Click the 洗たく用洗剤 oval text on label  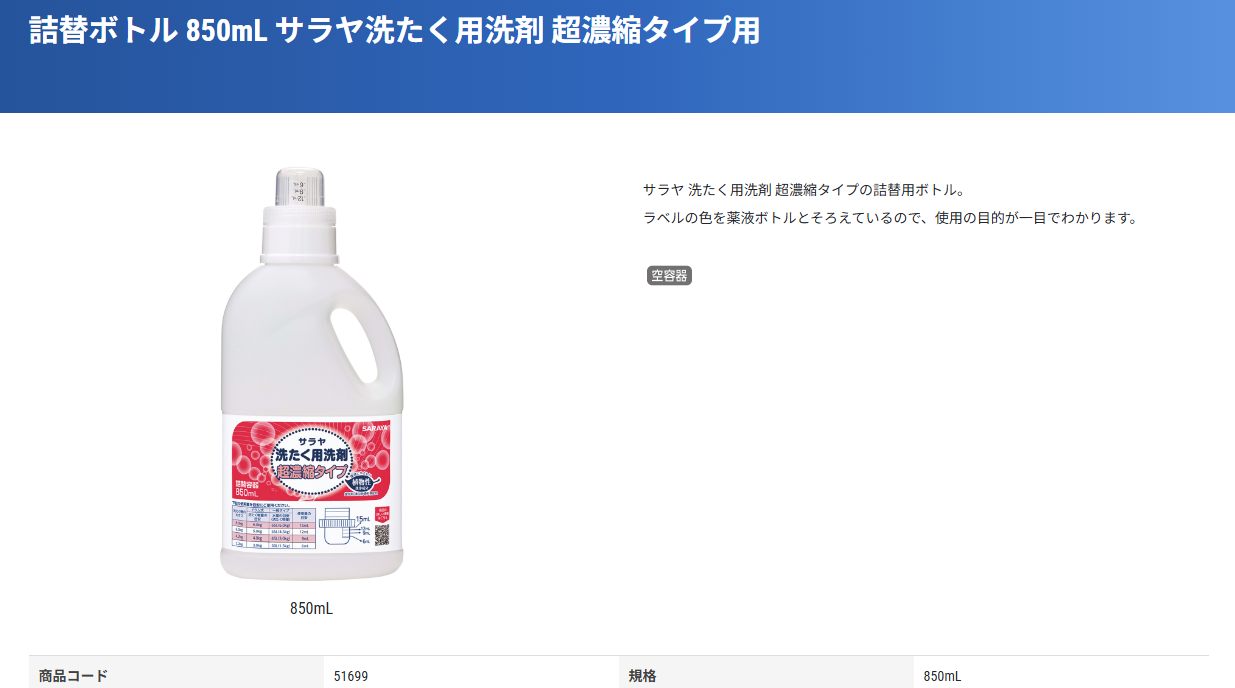[x=311, y=454]
